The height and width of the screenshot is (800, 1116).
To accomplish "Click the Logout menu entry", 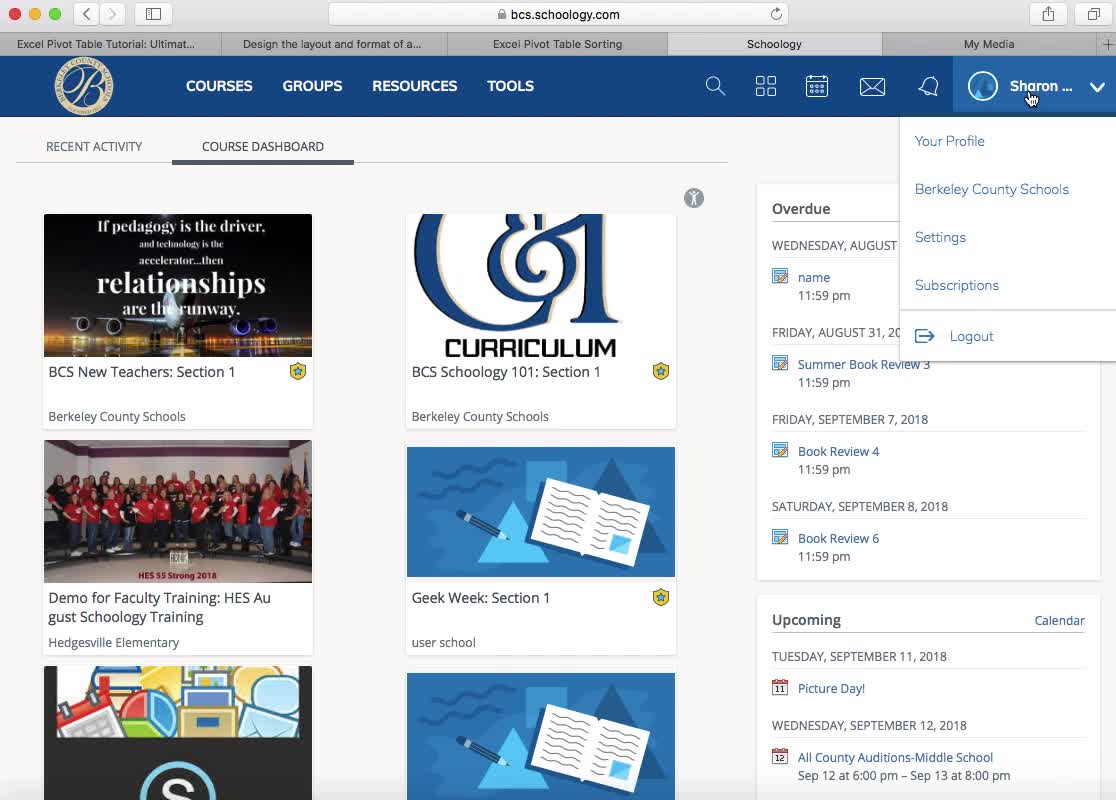I will click(x=971, y=336).
